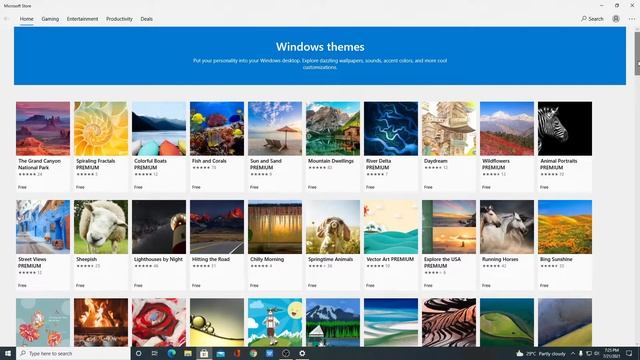640x360 pixels.
Task: Open the Entertainment tab
Action: coord(82,19)
